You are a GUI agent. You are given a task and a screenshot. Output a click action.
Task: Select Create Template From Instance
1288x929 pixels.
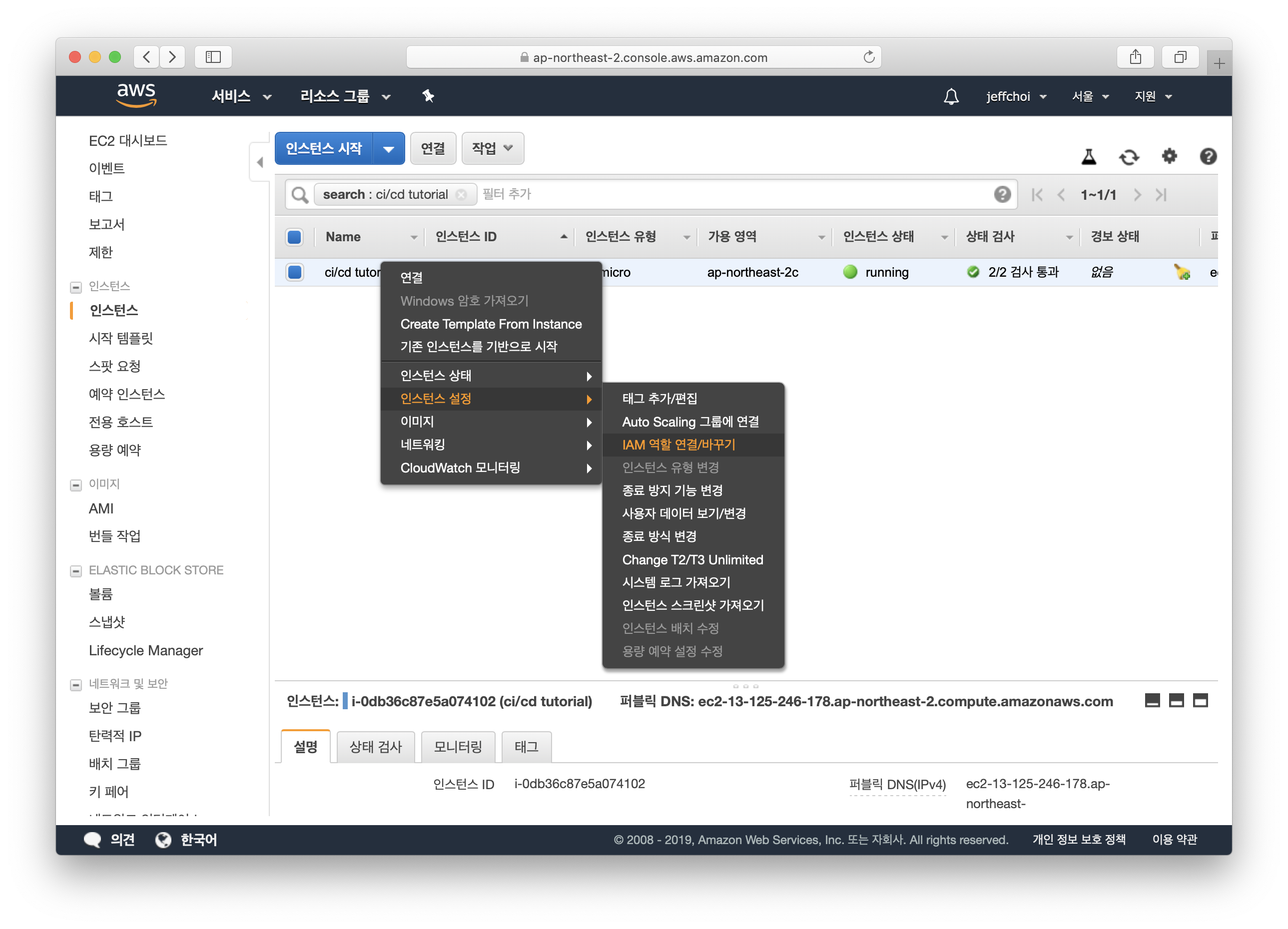coord(491,324)
